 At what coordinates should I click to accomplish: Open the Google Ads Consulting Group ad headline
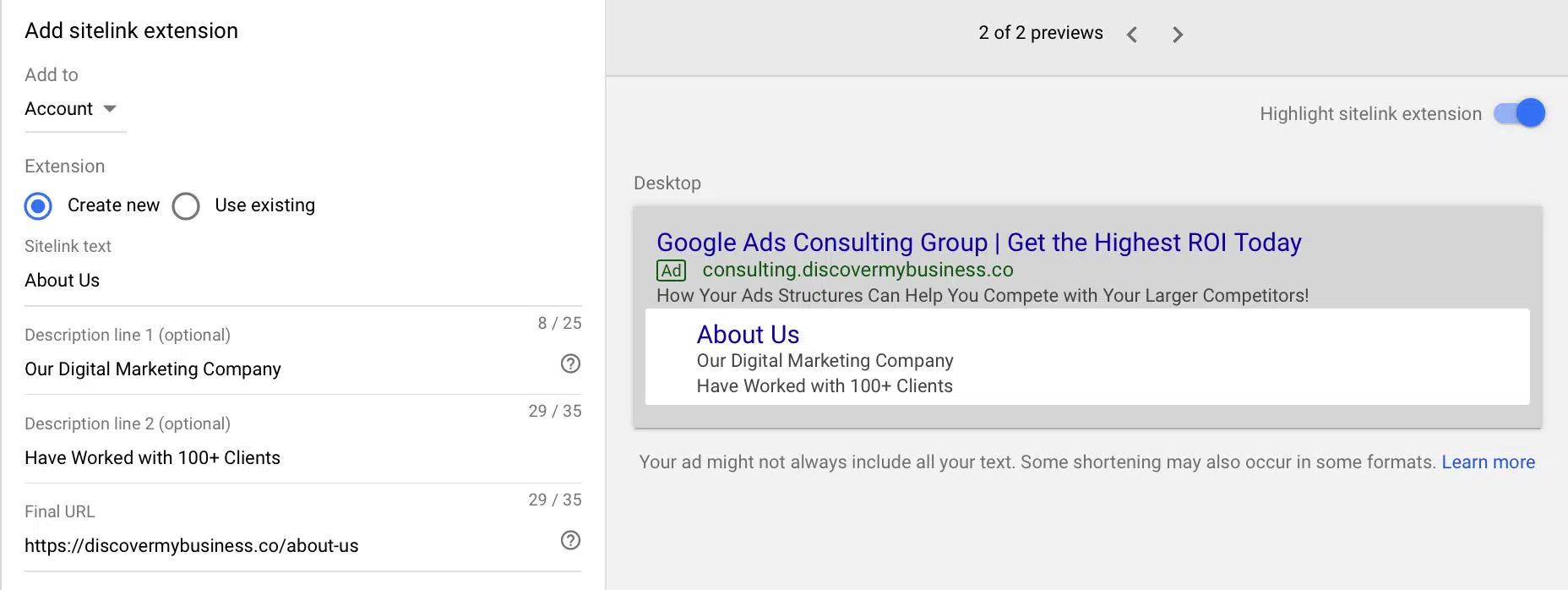979,243
